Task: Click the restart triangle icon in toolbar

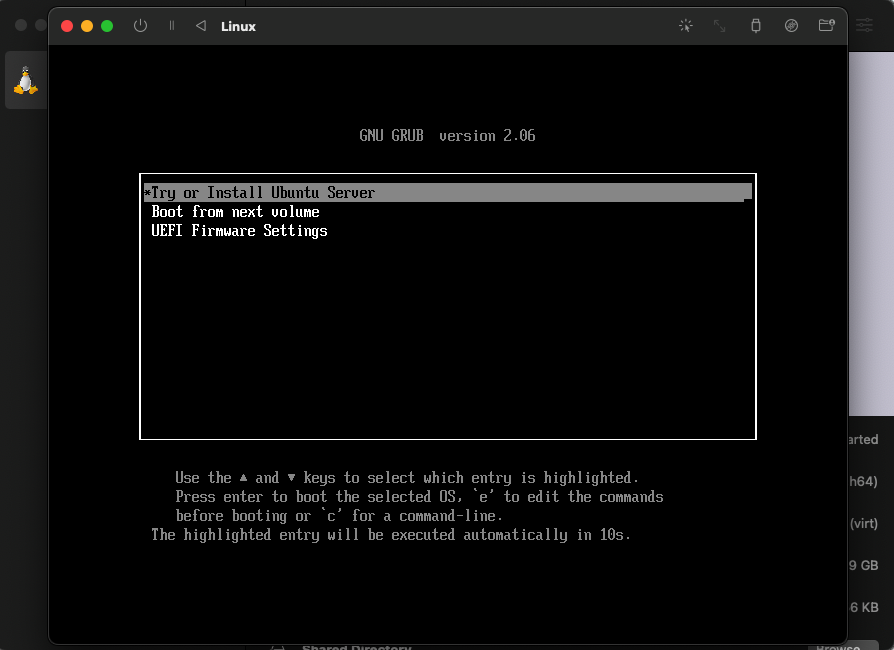Action: coord(201,26)
